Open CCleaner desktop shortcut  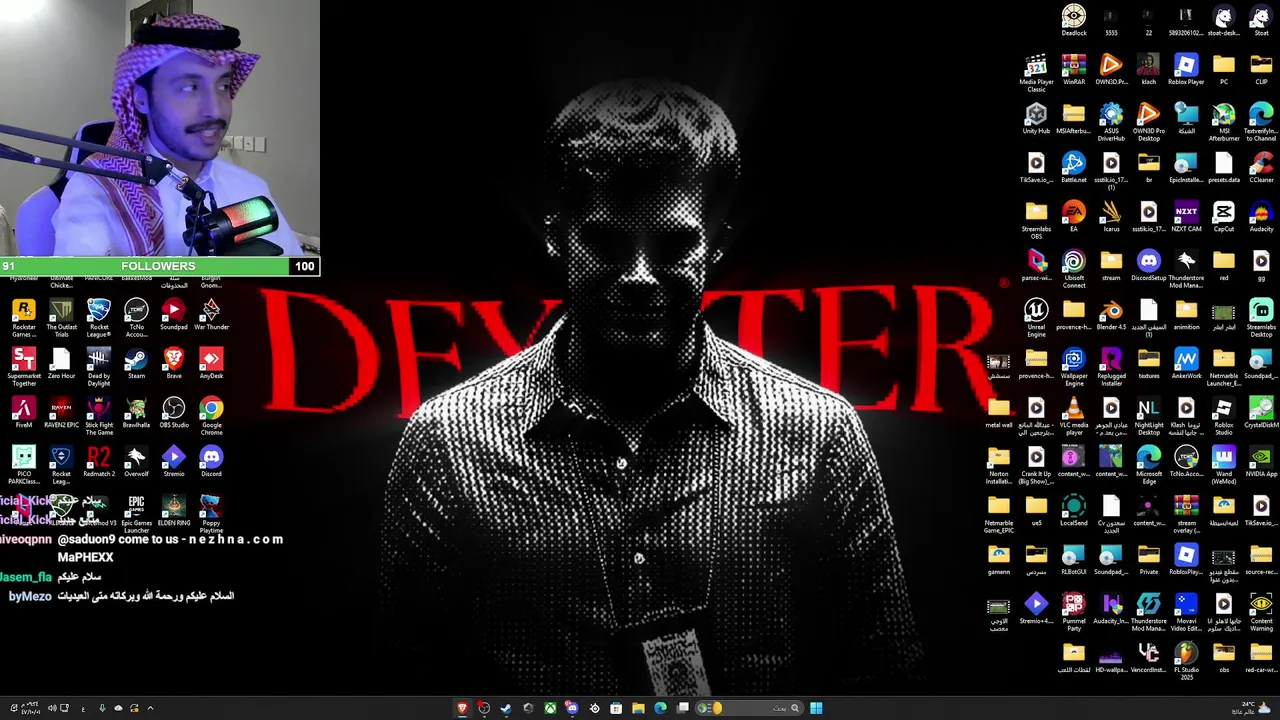pos(1261,167)
